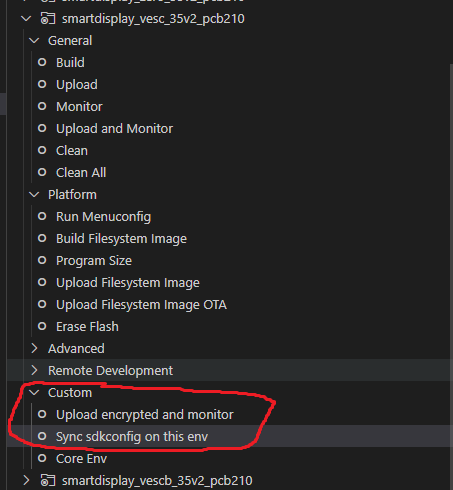The width and height of the screenshot is (453, 490).
Task: Click the circle icon beside Core Env
Action: tap(42, 458)
